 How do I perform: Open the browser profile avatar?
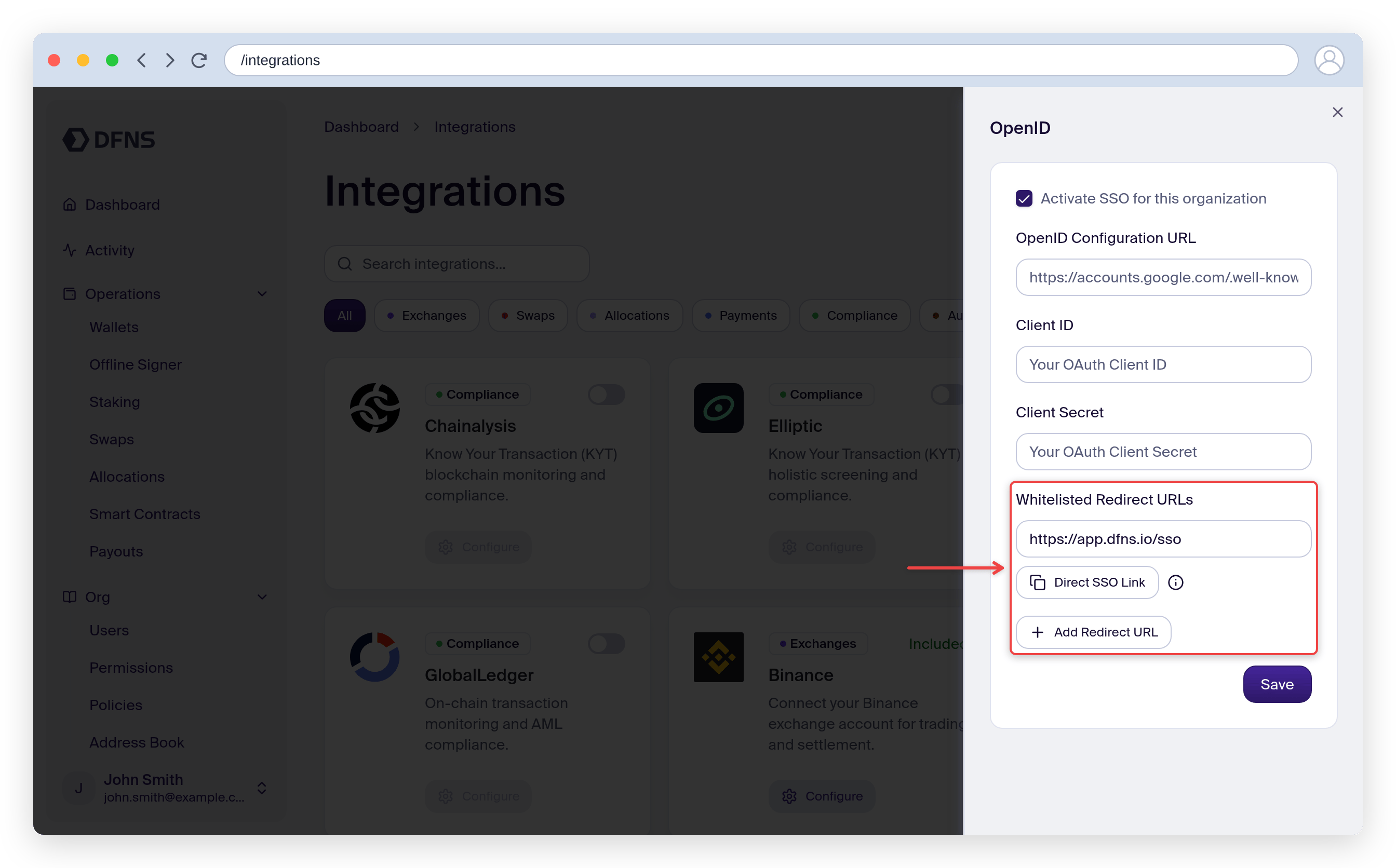pyautogui.click(x=1329, y=60)
